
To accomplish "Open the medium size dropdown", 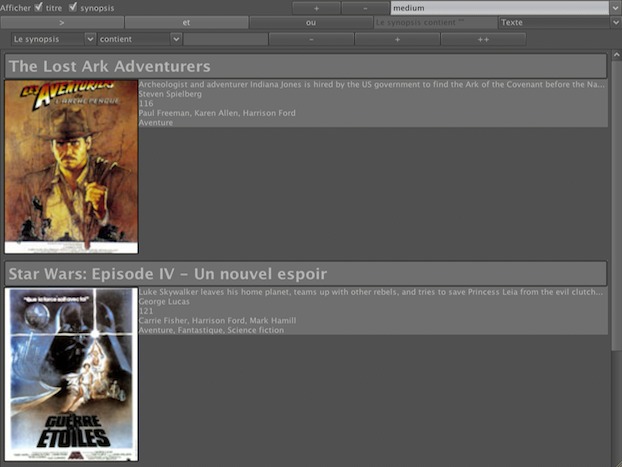I will [x=615, y=8].
